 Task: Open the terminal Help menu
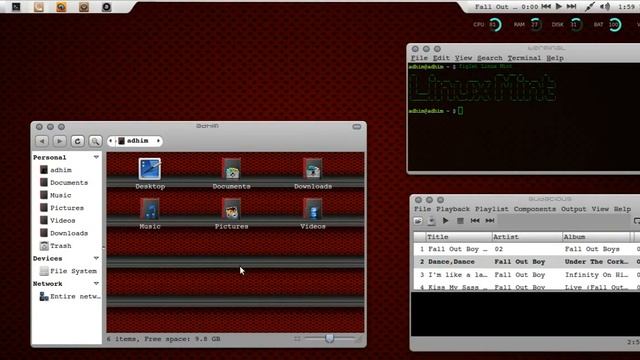coord(555,58)
